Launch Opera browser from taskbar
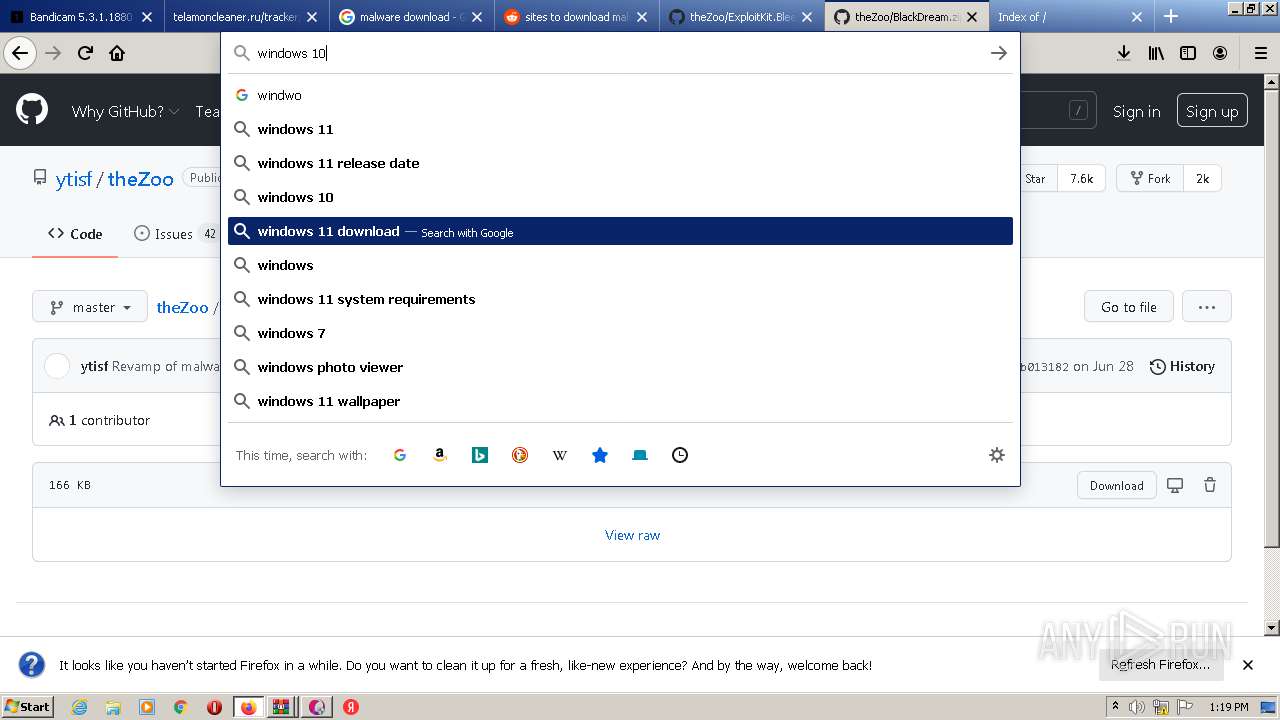The width and height of the screenshot is (1280, 720). [214, 707]
